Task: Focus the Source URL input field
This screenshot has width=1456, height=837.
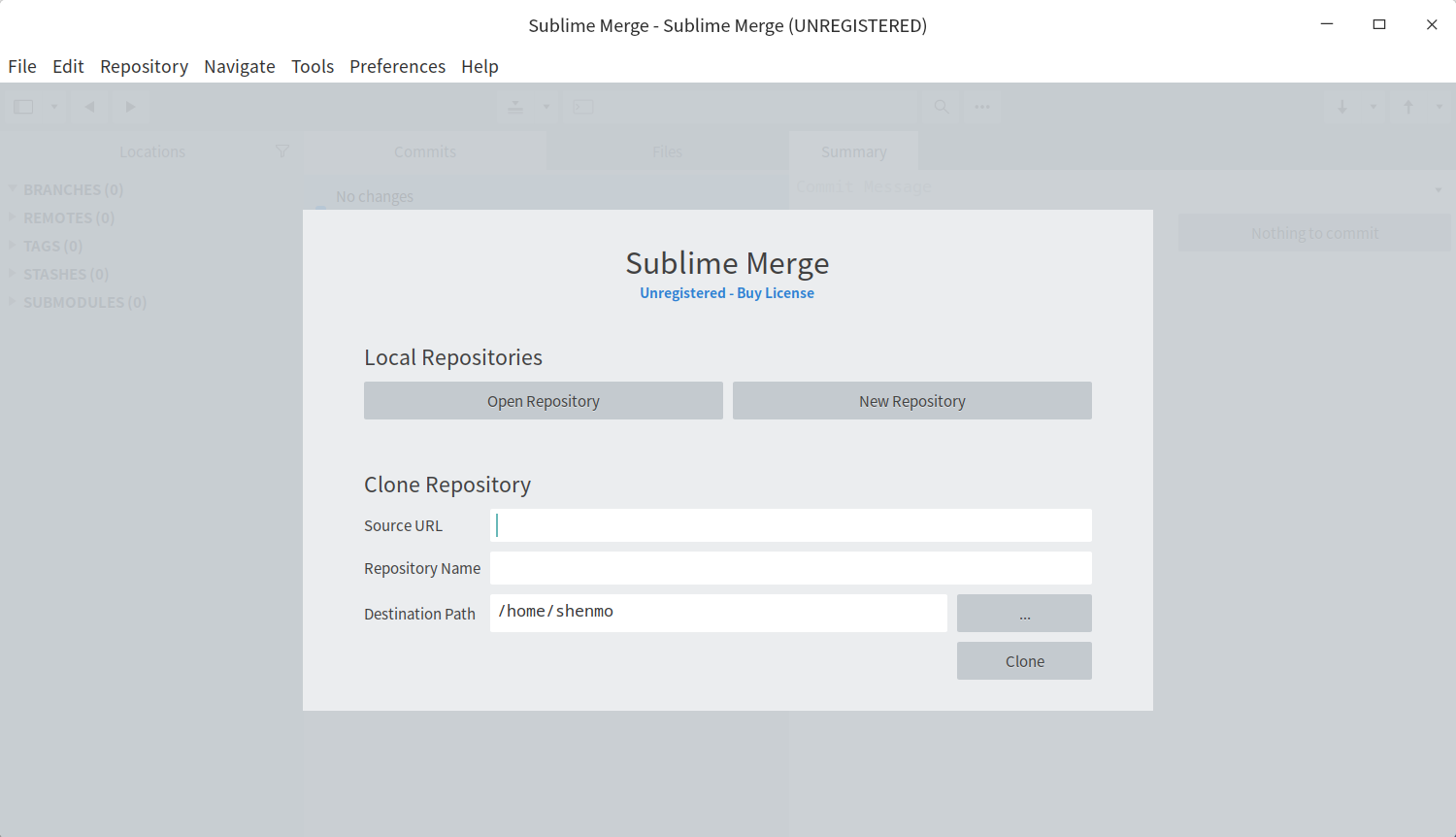Action: click(x=790, y=525)
